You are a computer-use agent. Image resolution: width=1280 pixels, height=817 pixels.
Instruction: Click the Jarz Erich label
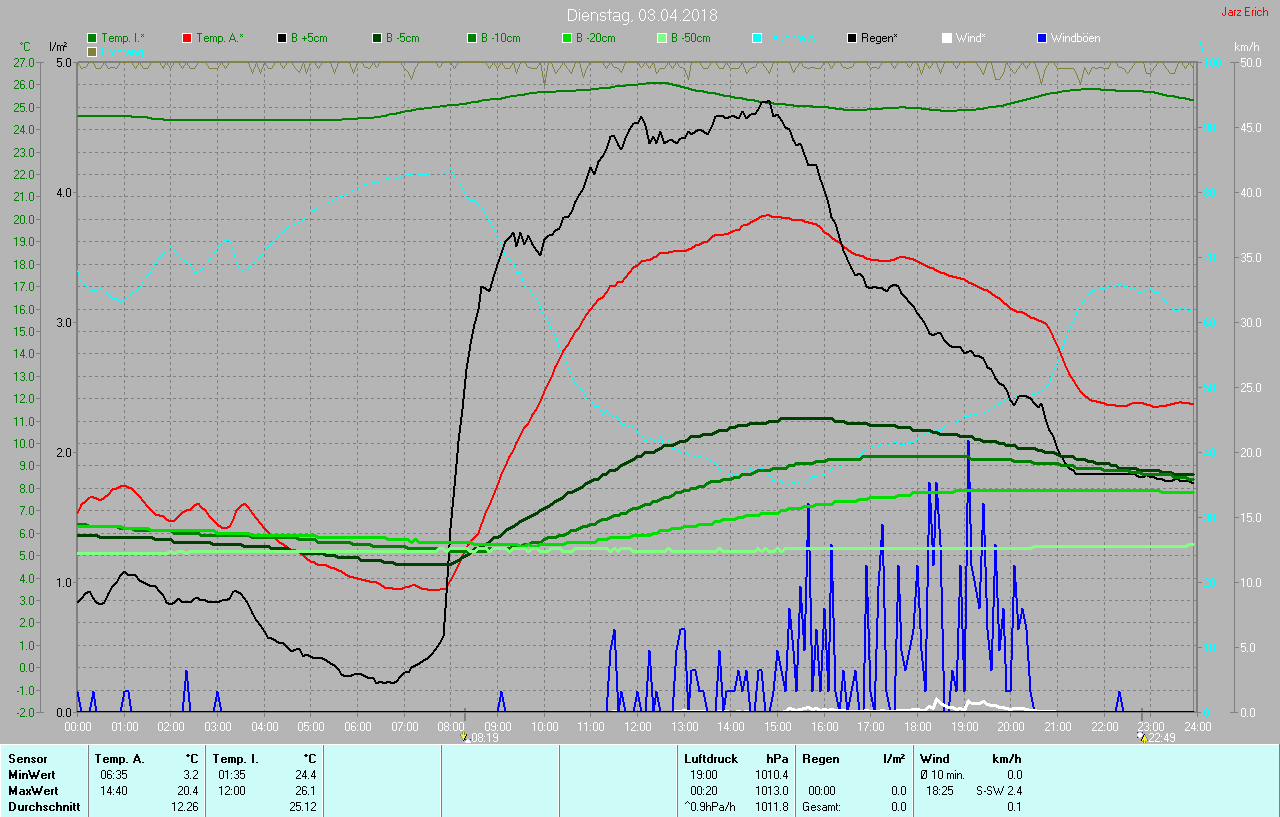(1244, 13)
